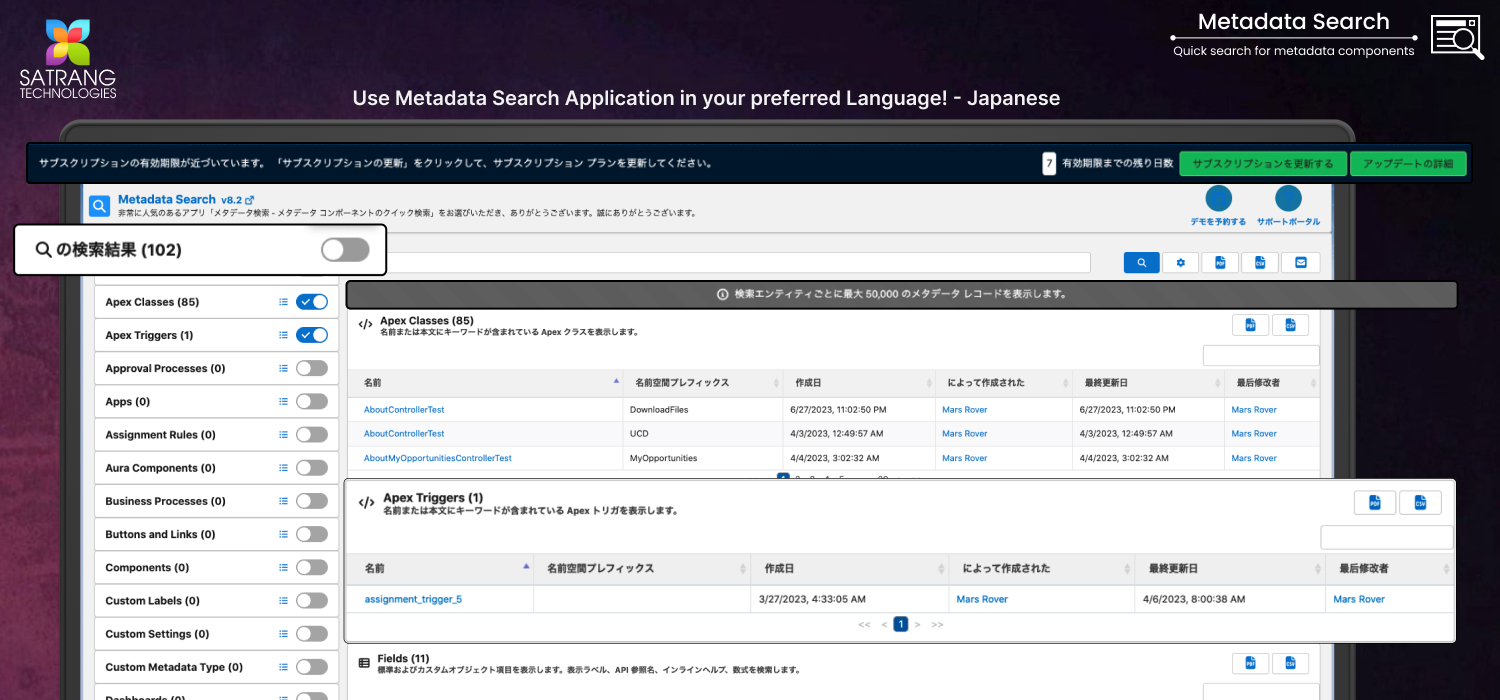The height and width of the screenshot is (700, 1500).
Task: Go to page 1 in Apex Triggers pagination
Action: point(900,624)
